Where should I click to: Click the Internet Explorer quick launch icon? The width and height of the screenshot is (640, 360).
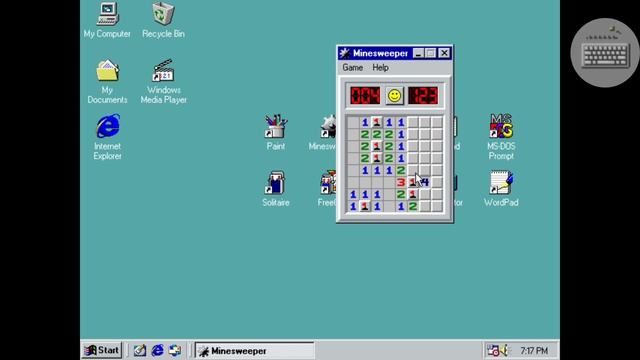click(x=158, y=350)
